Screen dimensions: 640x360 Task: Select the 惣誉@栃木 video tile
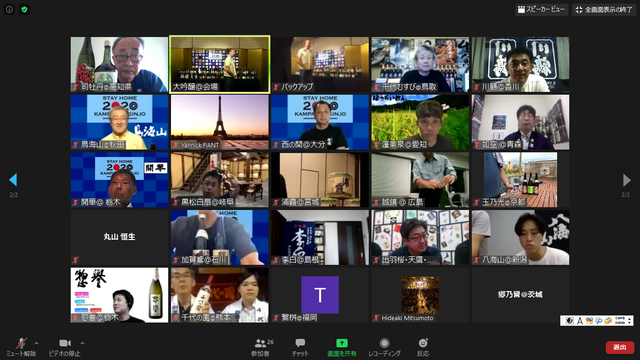point(119,295)
